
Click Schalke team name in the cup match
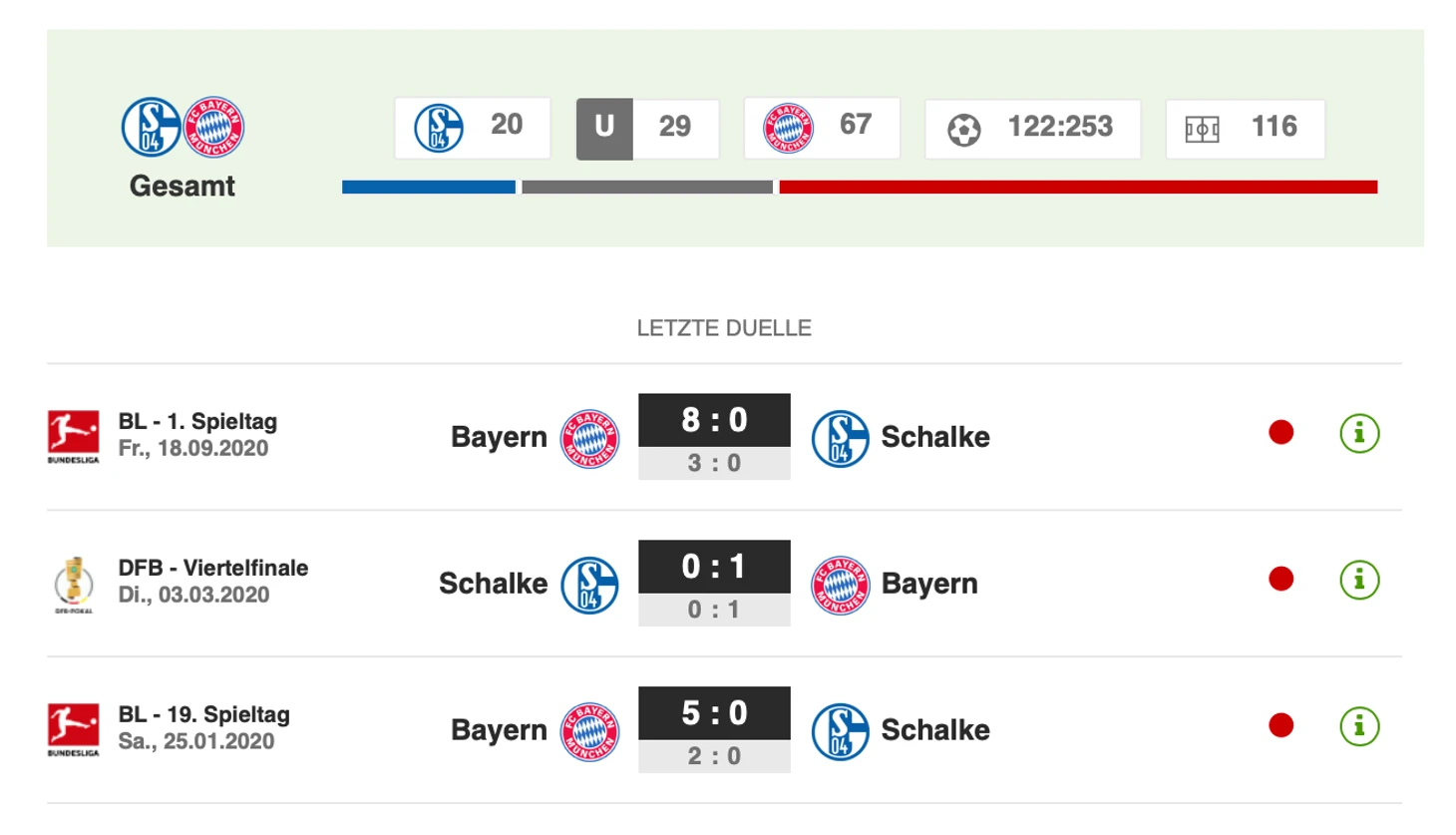[x=493, y=584]
